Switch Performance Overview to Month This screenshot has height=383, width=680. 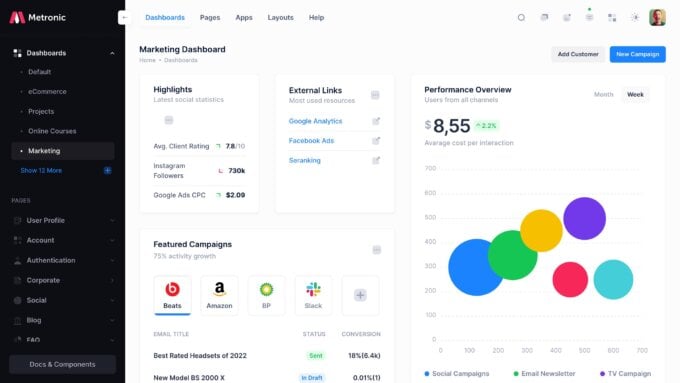(x=603, y=95)
